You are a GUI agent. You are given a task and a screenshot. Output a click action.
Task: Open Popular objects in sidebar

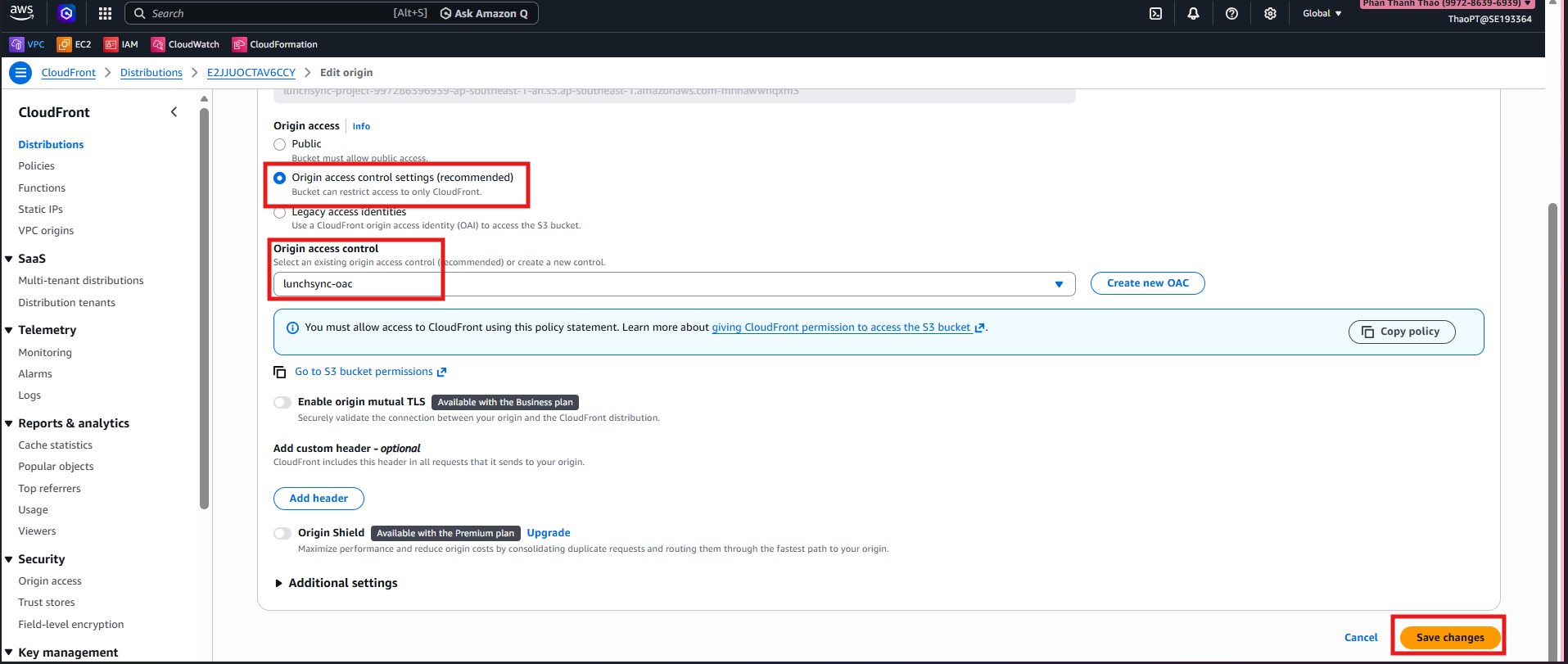(56, 466)
